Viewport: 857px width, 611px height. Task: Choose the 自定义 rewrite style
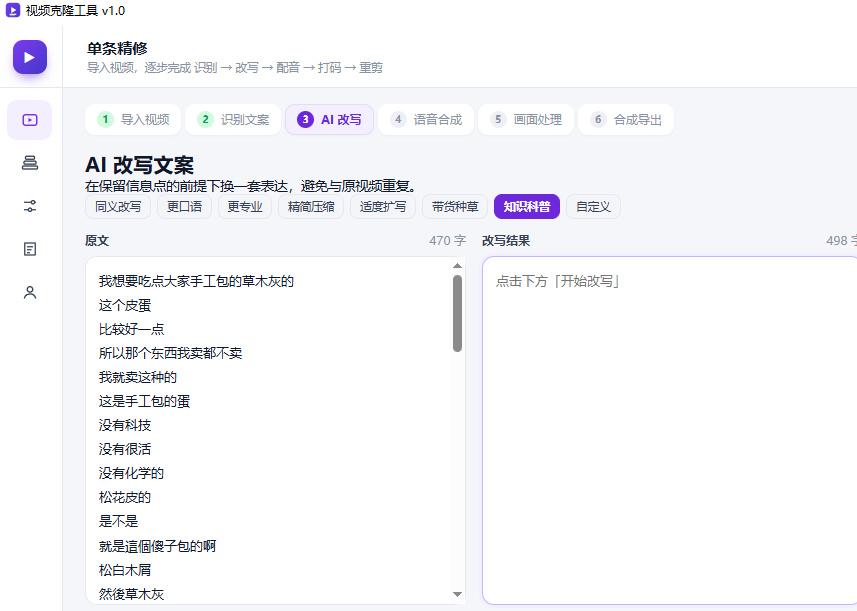point(593,207)
